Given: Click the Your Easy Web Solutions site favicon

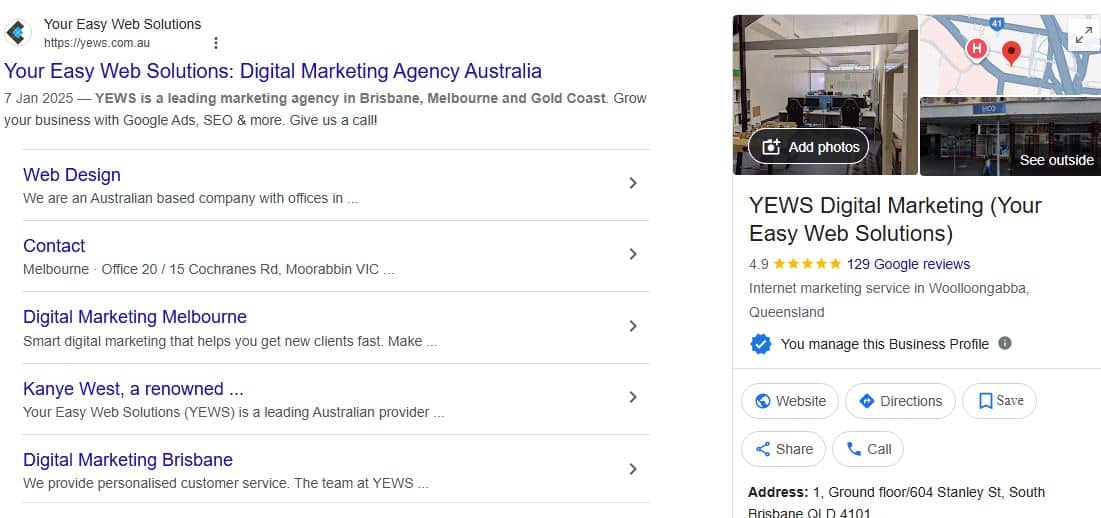Looking at the screenshot, I should point(18,33).
